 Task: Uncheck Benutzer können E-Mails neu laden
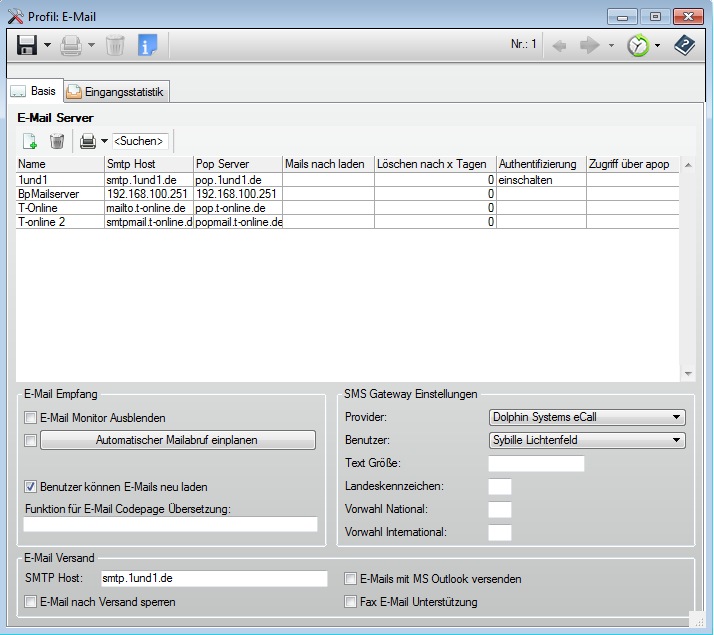coord(30,487)
